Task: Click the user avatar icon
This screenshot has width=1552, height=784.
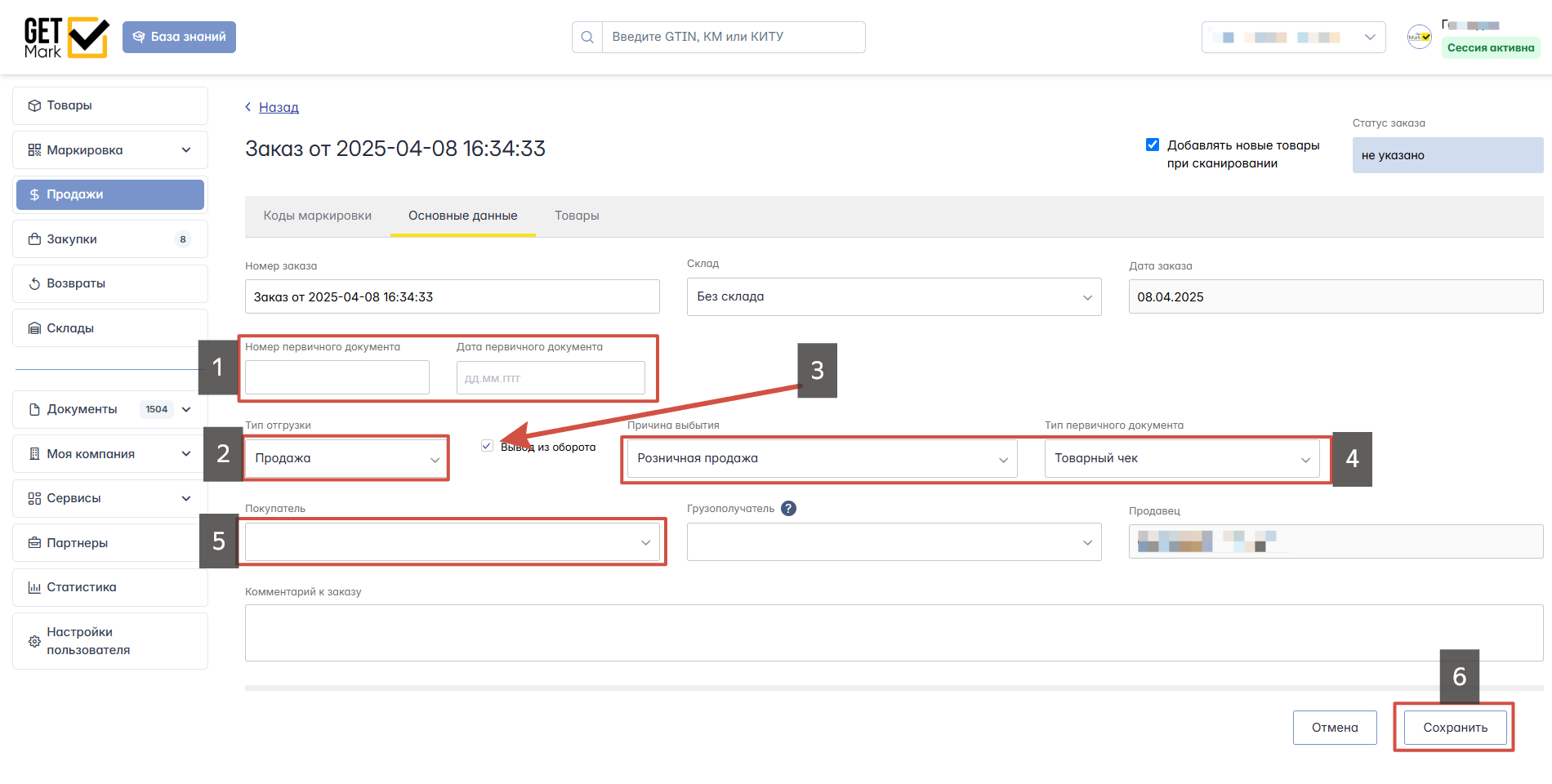Action: click(1420, 37)
